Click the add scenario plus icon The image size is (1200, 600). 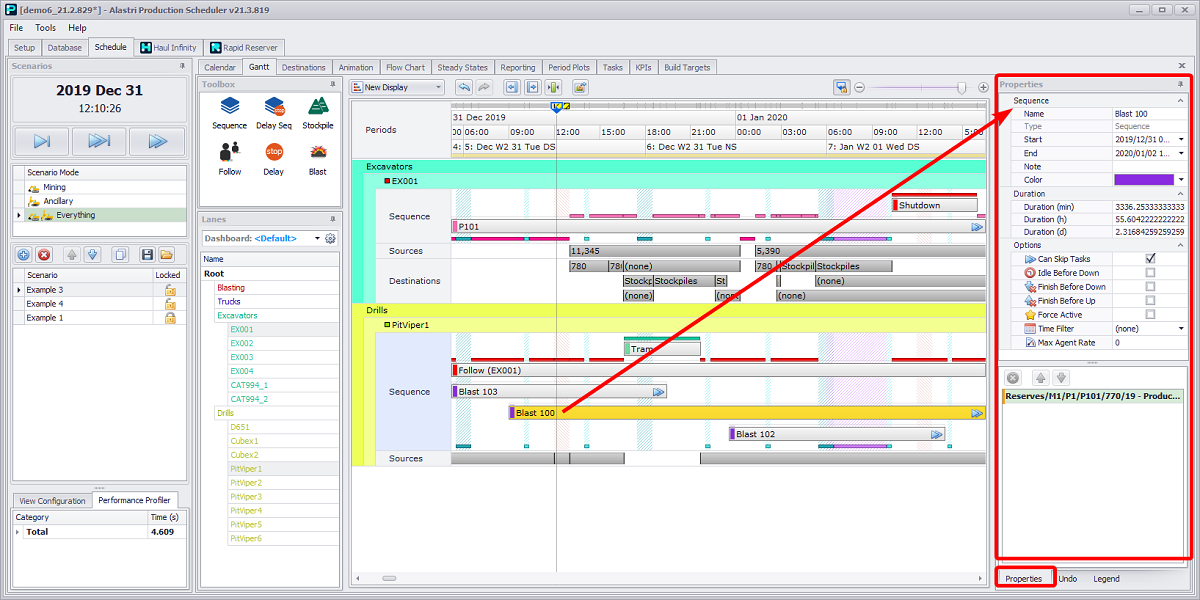coord(24,255)
